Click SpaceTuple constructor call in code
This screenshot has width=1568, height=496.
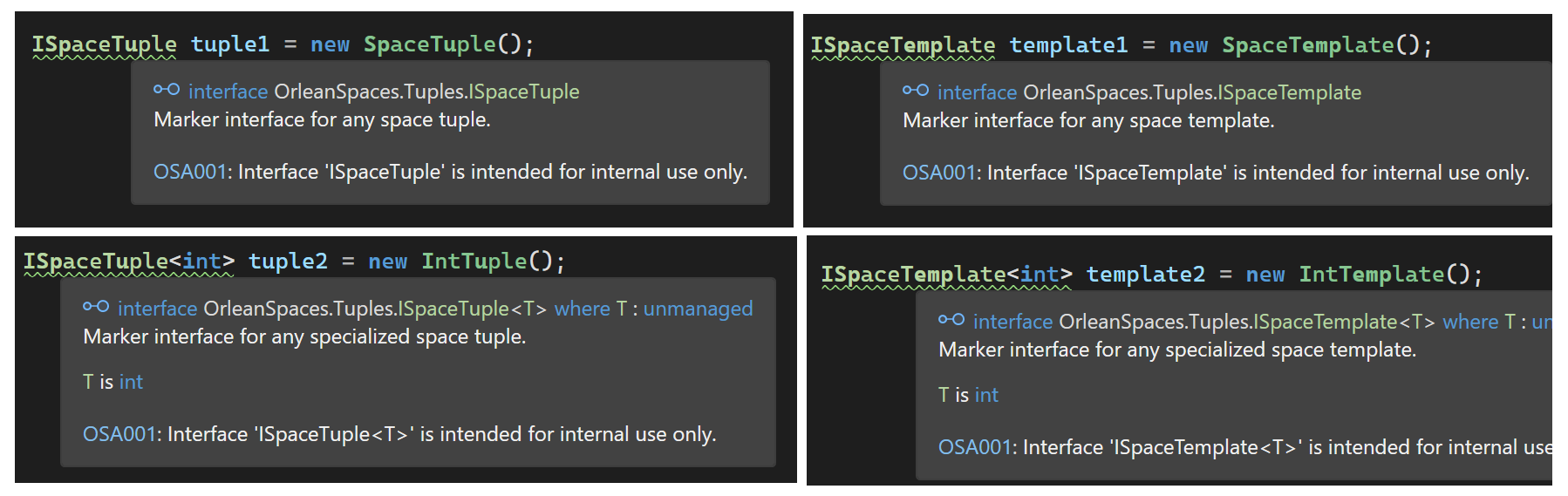coord(429,44)
